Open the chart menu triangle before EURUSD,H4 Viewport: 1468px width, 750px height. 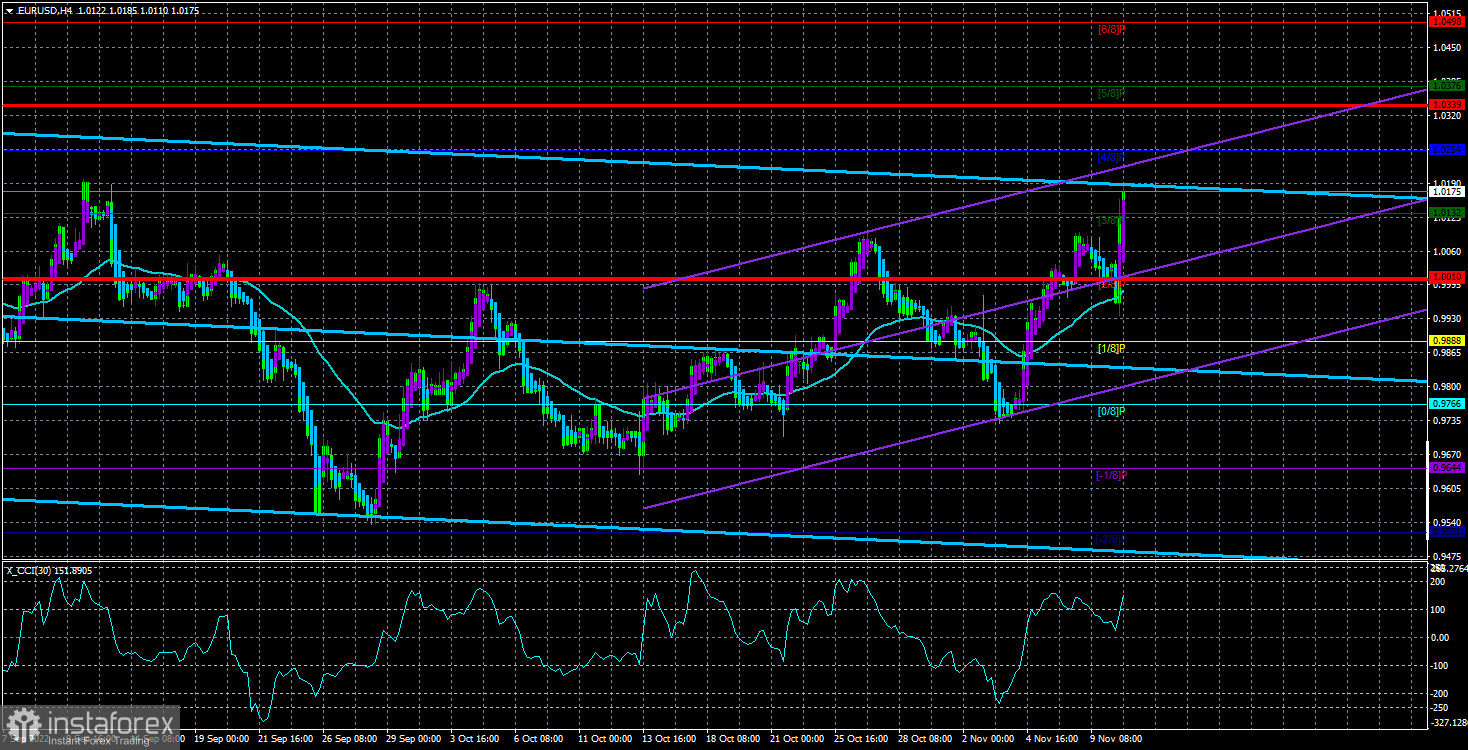point(9,10)
